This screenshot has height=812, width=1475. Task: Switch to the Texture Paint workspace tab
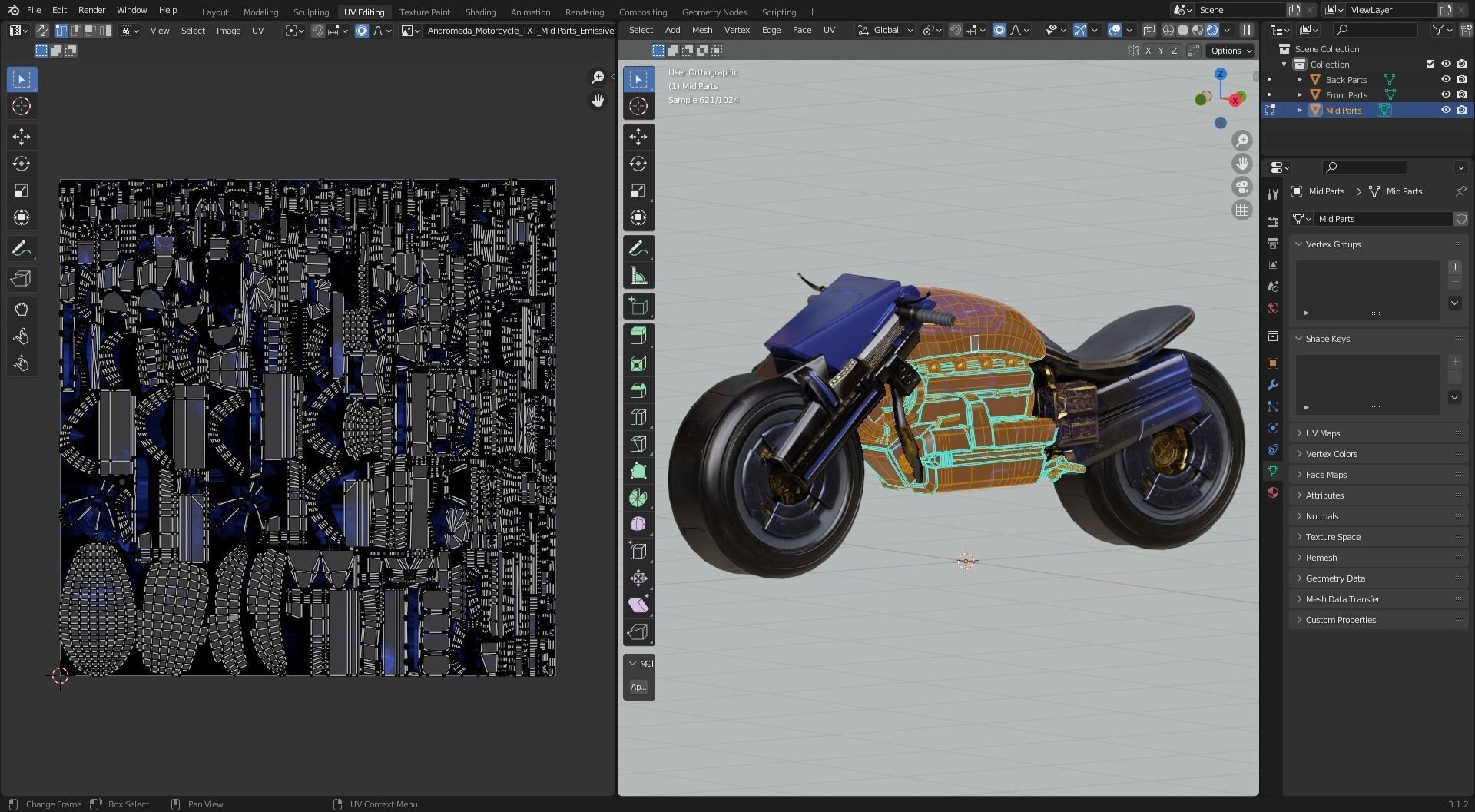pos(424,12)
